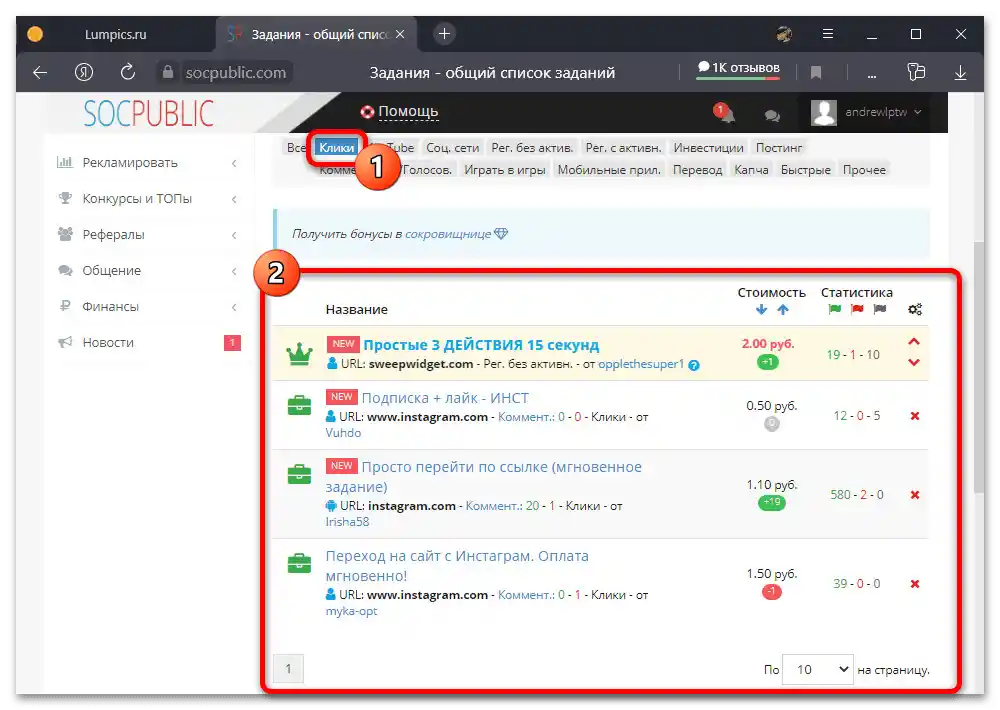Screen dimensions: 1000x710
Task: Select the Рег. без актив. filter
Action: (x=532, y=148)
